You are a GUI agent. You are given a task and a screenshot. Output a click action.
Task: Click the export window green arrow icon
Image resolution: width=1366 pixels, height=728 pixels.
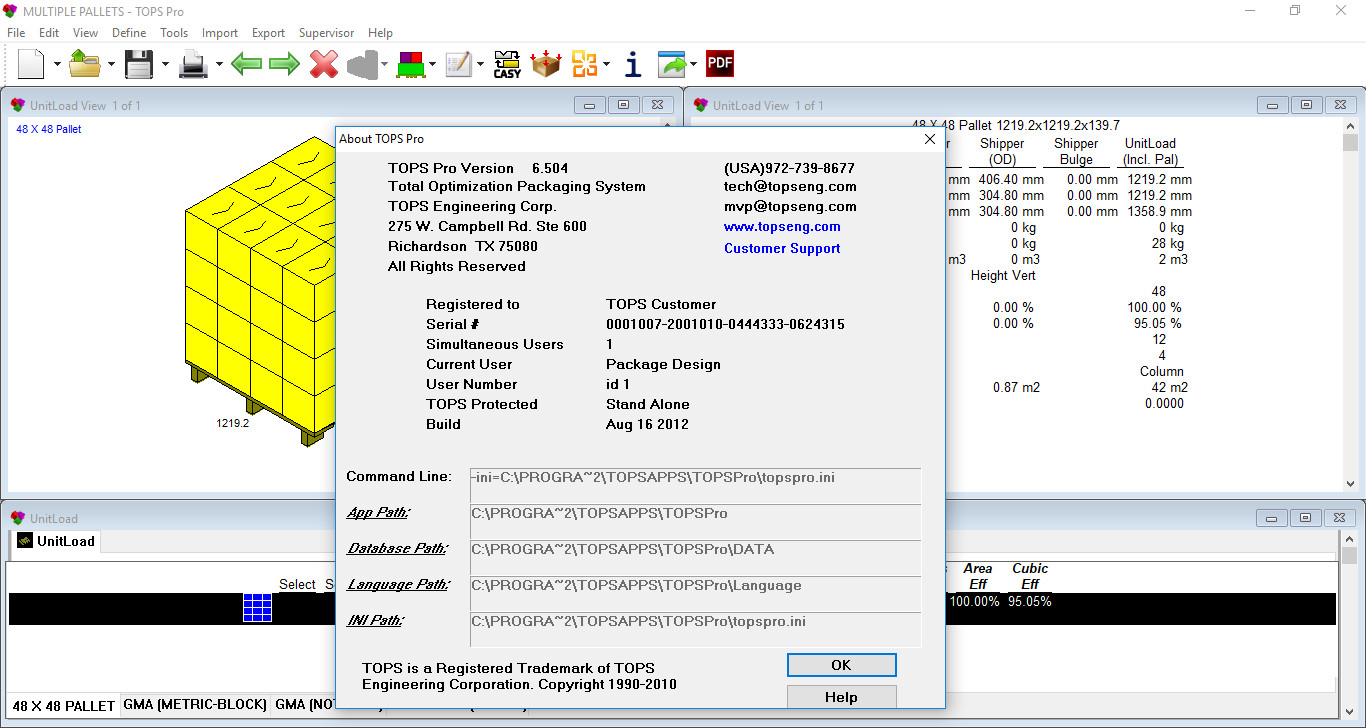click(x=673, y=65)
